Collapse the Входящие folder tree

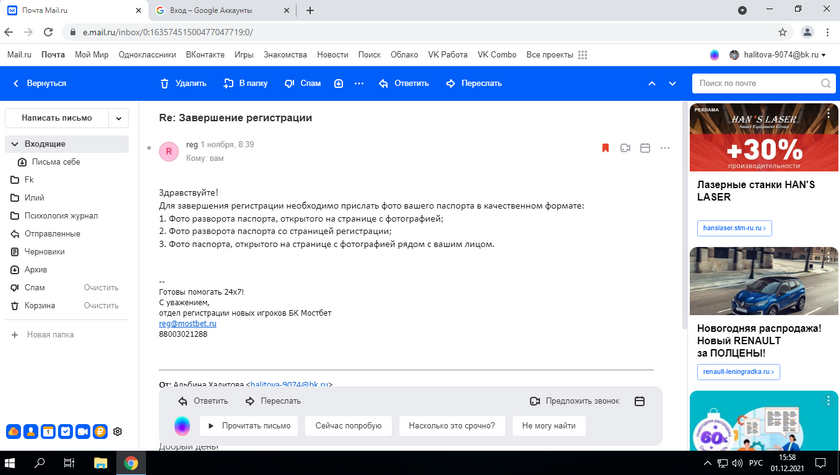14,144
